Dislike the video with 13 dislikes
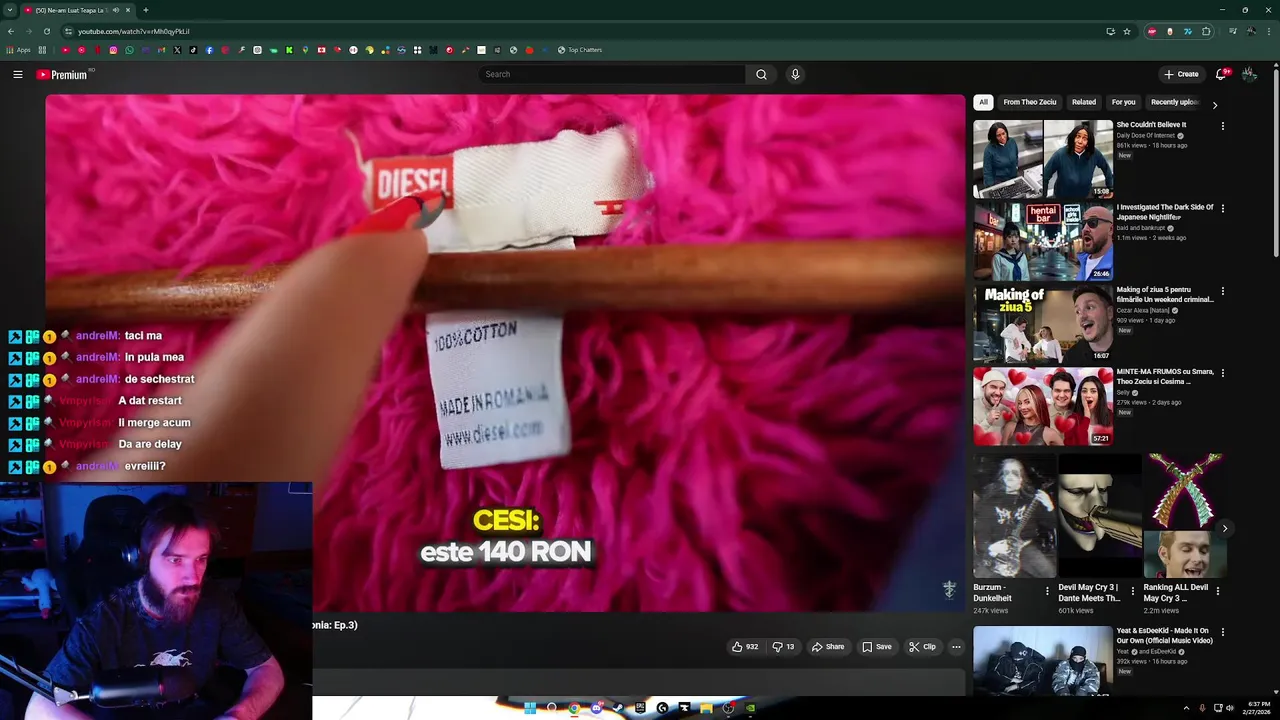Viewport: 1280px width, 720px height. pos(783,647)
